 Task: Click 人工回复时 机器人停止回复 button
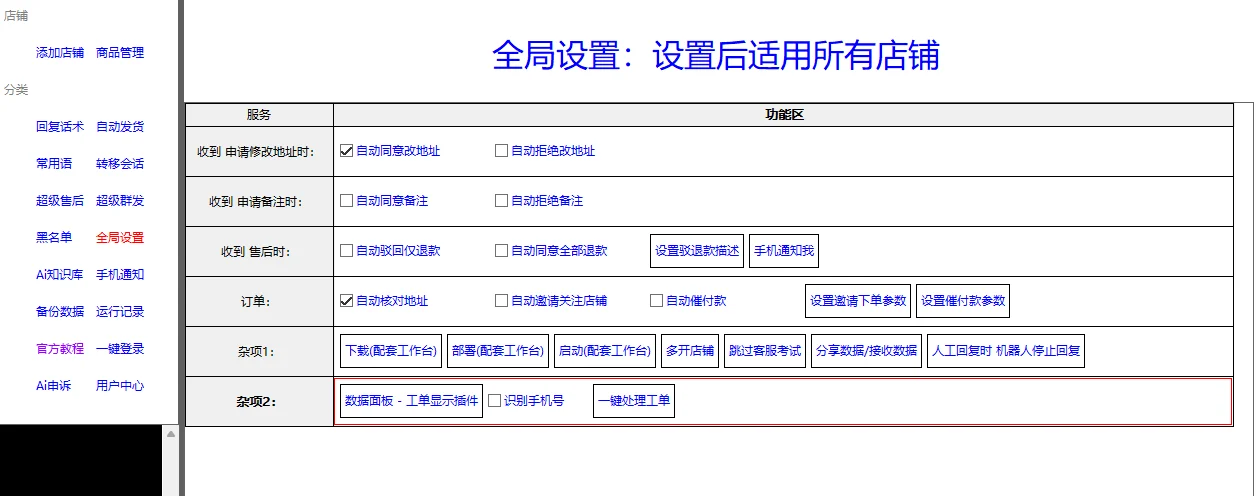click(x=1005, y=351)
